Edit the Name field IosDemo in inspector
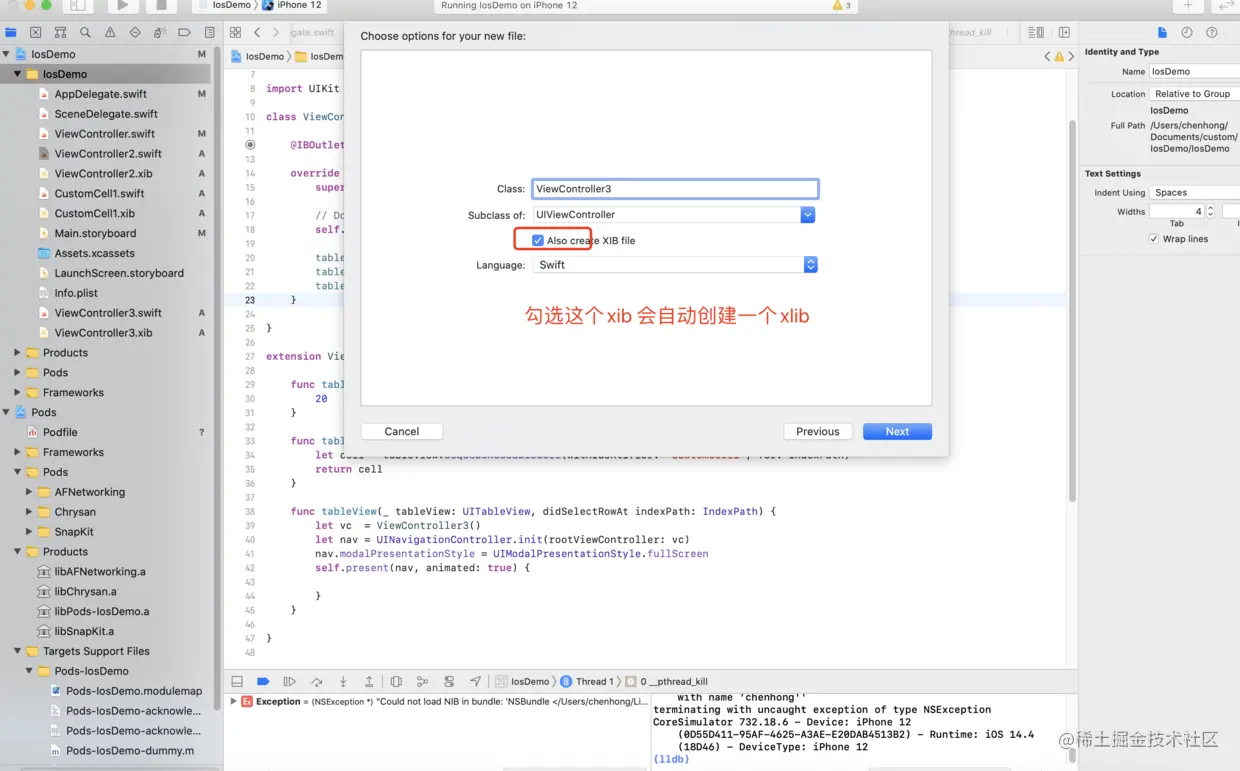 [1194, 72]
